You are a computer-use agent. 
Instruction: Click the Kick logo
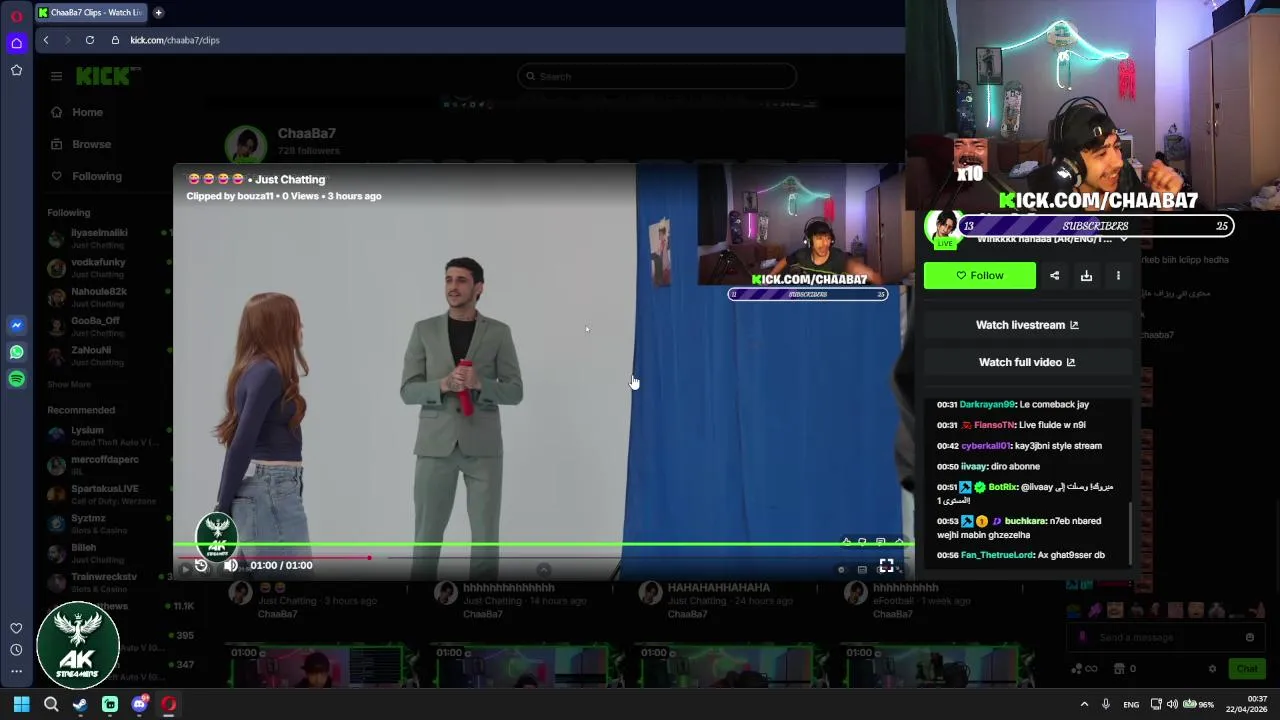pyautogui.click(x=108, y=76)
